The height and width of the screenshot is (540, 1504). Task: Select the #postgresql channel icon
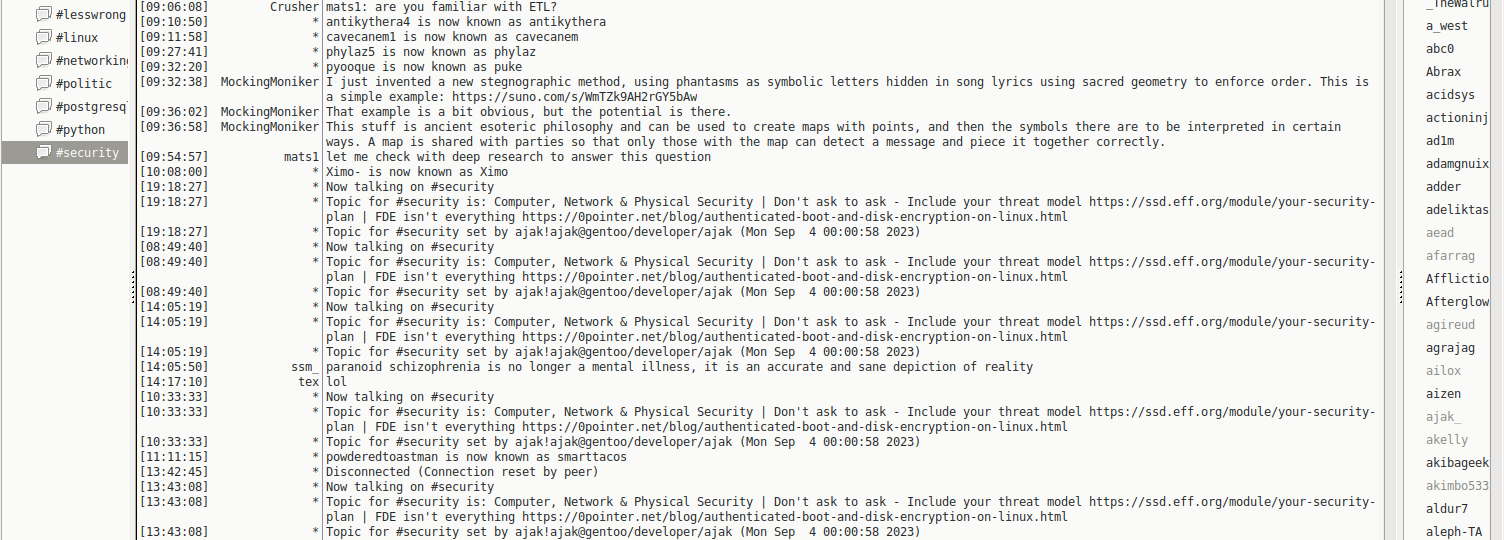(43, 107)
